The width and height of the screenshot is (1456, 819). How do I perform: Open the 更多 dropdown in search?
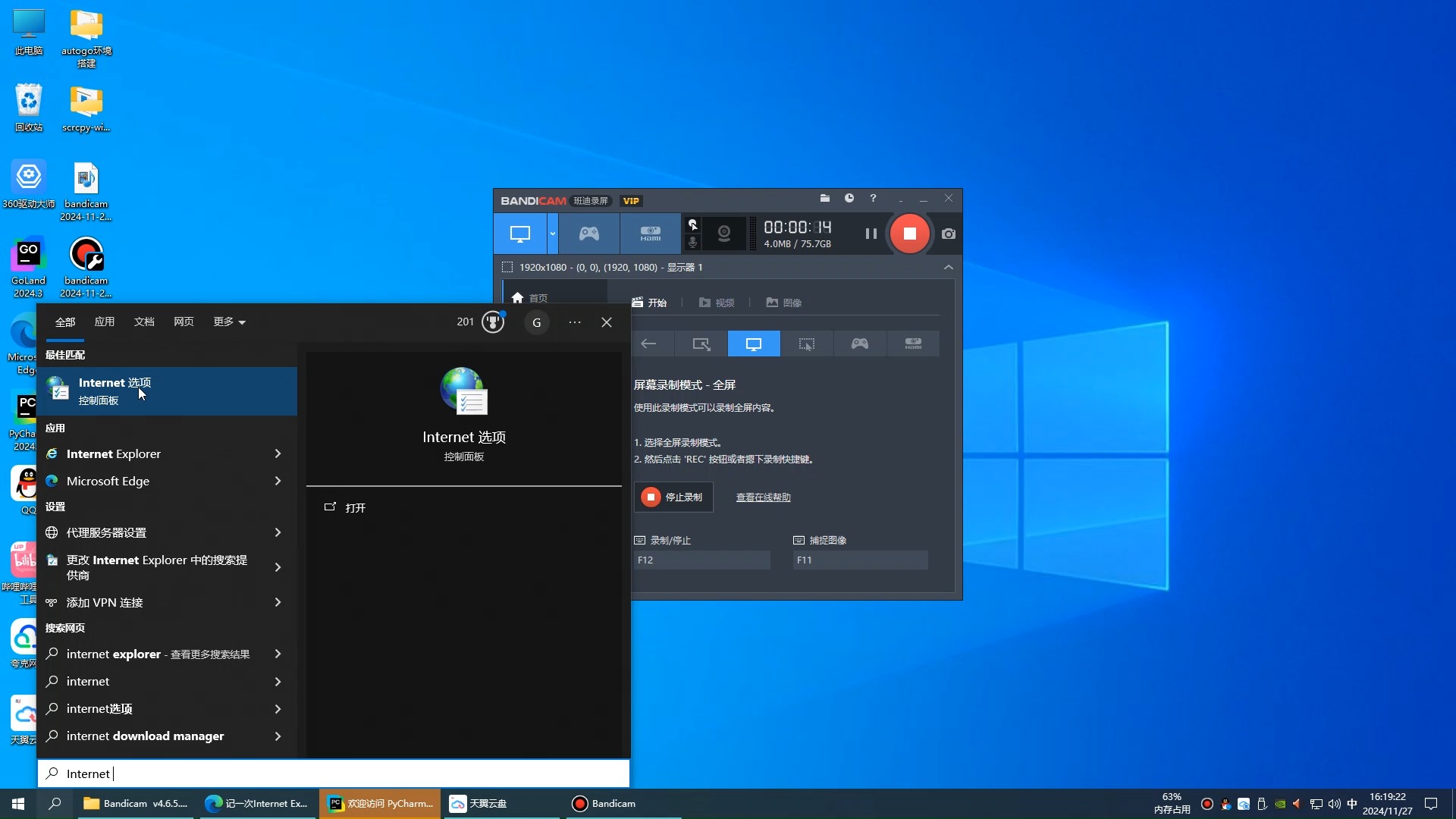pyautogui.click(x=229, y=322)
